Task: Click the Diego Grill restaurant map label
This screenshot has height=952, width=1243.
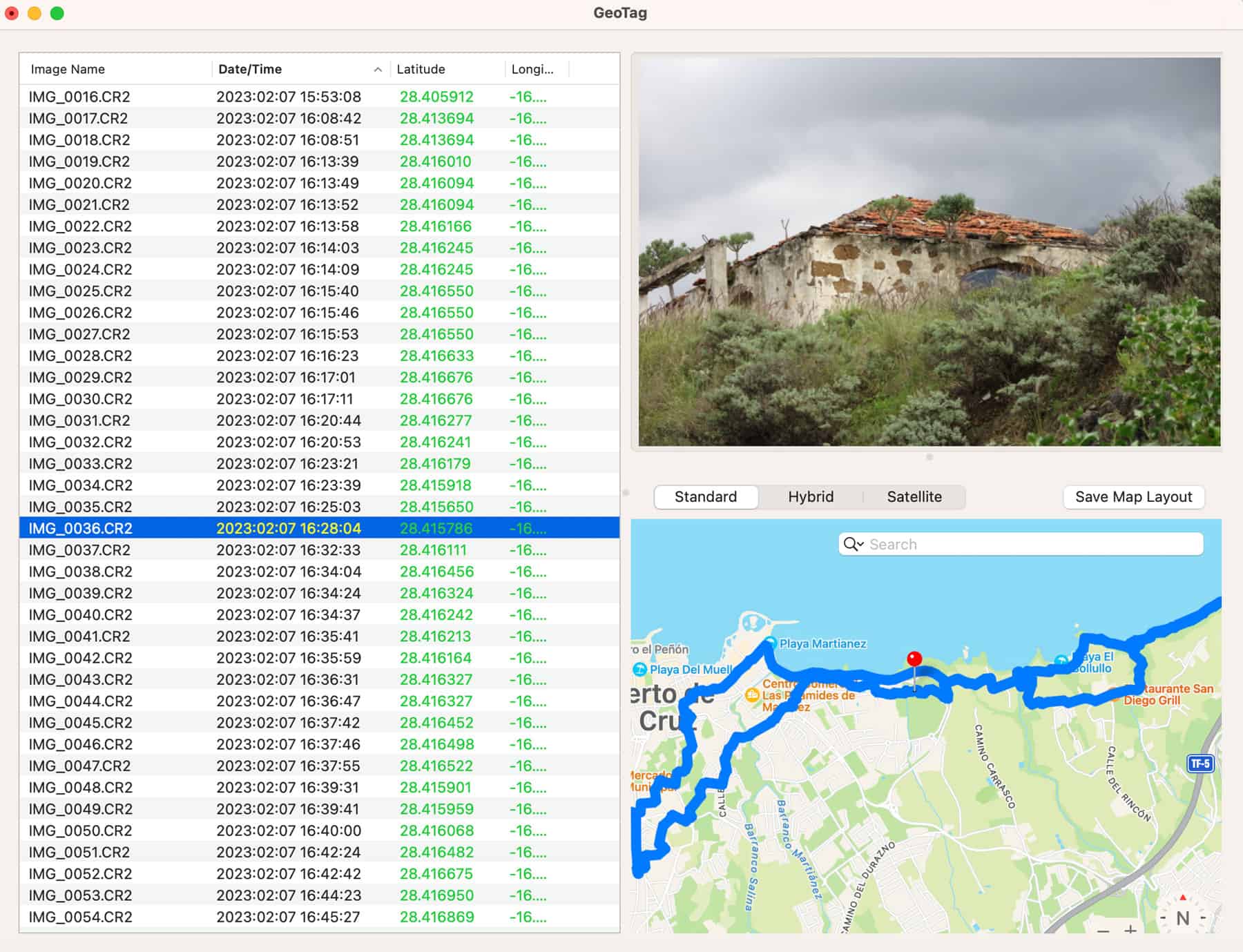Action: [1151, 700]
